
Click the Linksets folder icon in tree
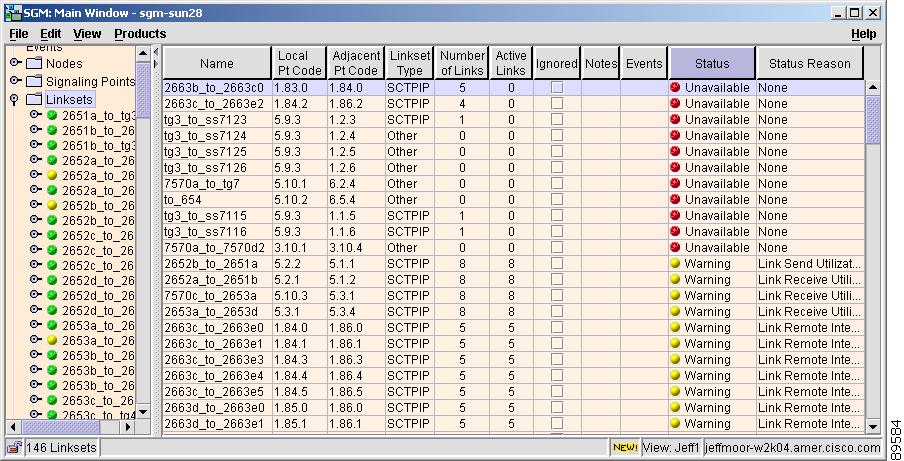coord(35,100)
